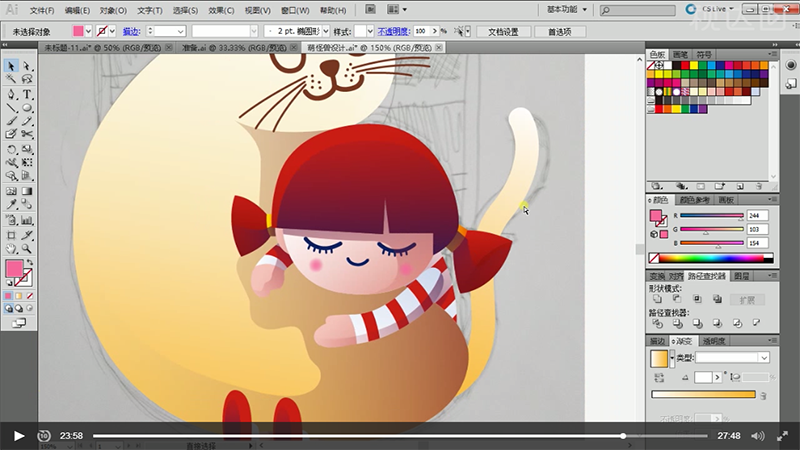Click the Intersect shape mode icon
This screenshot has height=450, width=800.
click(697, 299)
